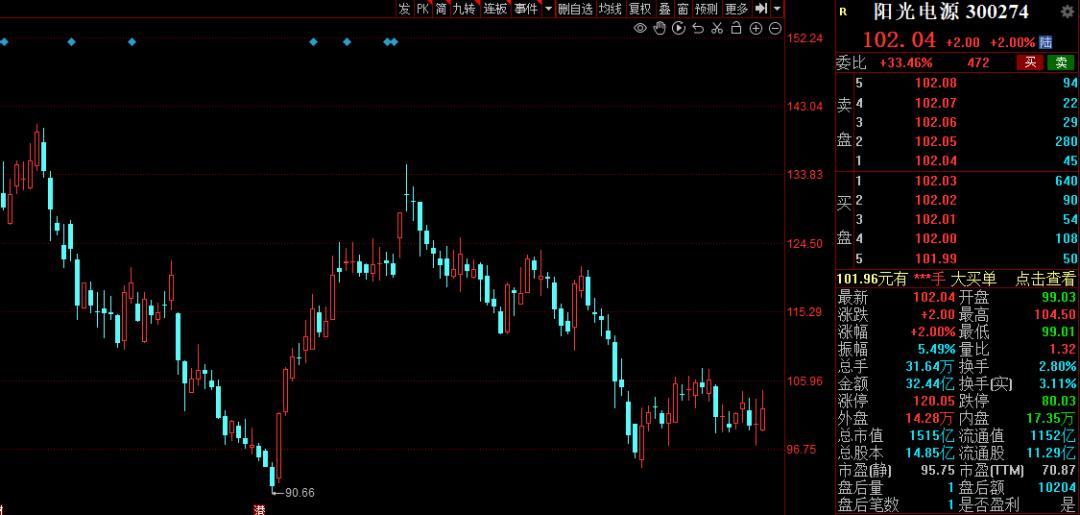The width and height of the screenshot is (1080, 515).
Task: Click the 阳光电源 300274 stock title
Action: pos(952,12)
